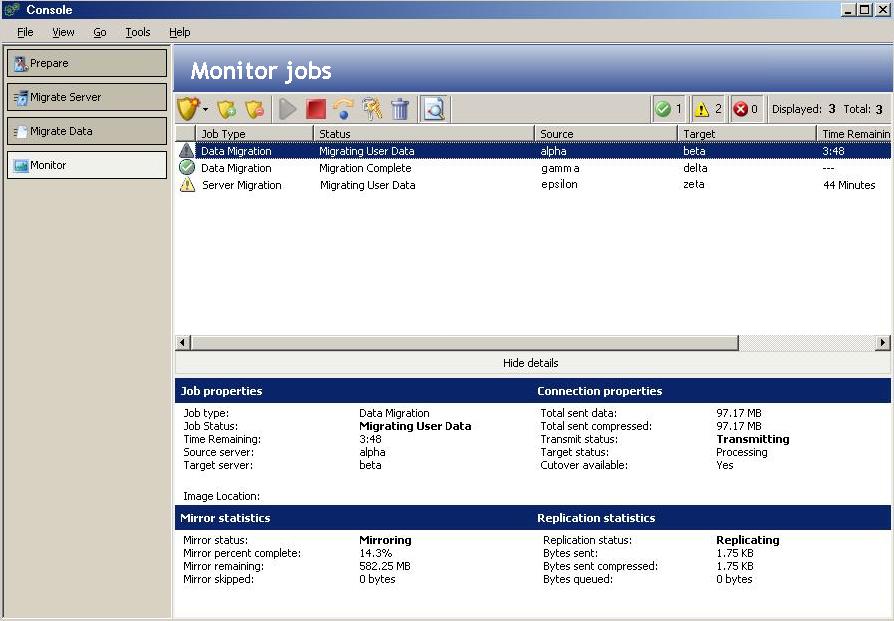Click the shield with red minus icon
The width and height of the screenshot is (894, 621).
pyautogui.click(x=255, y=109)
